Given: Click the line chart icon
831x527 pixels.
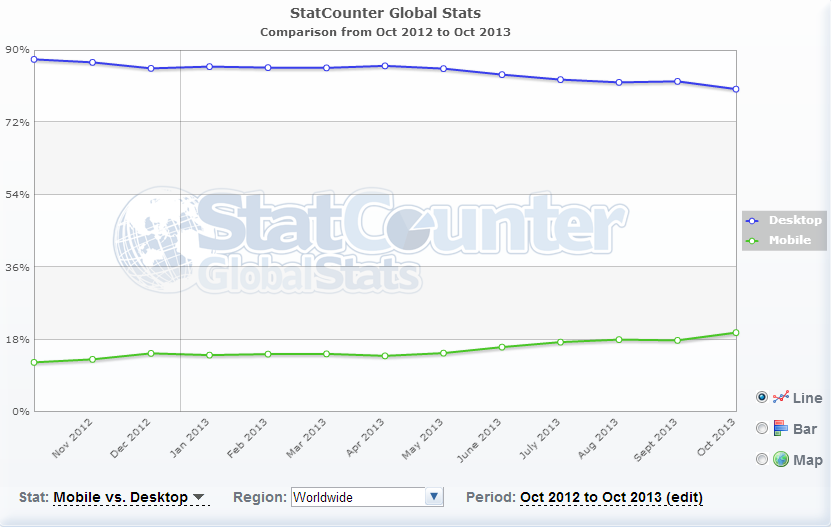Looking at the screenshot, I should 781,397.
